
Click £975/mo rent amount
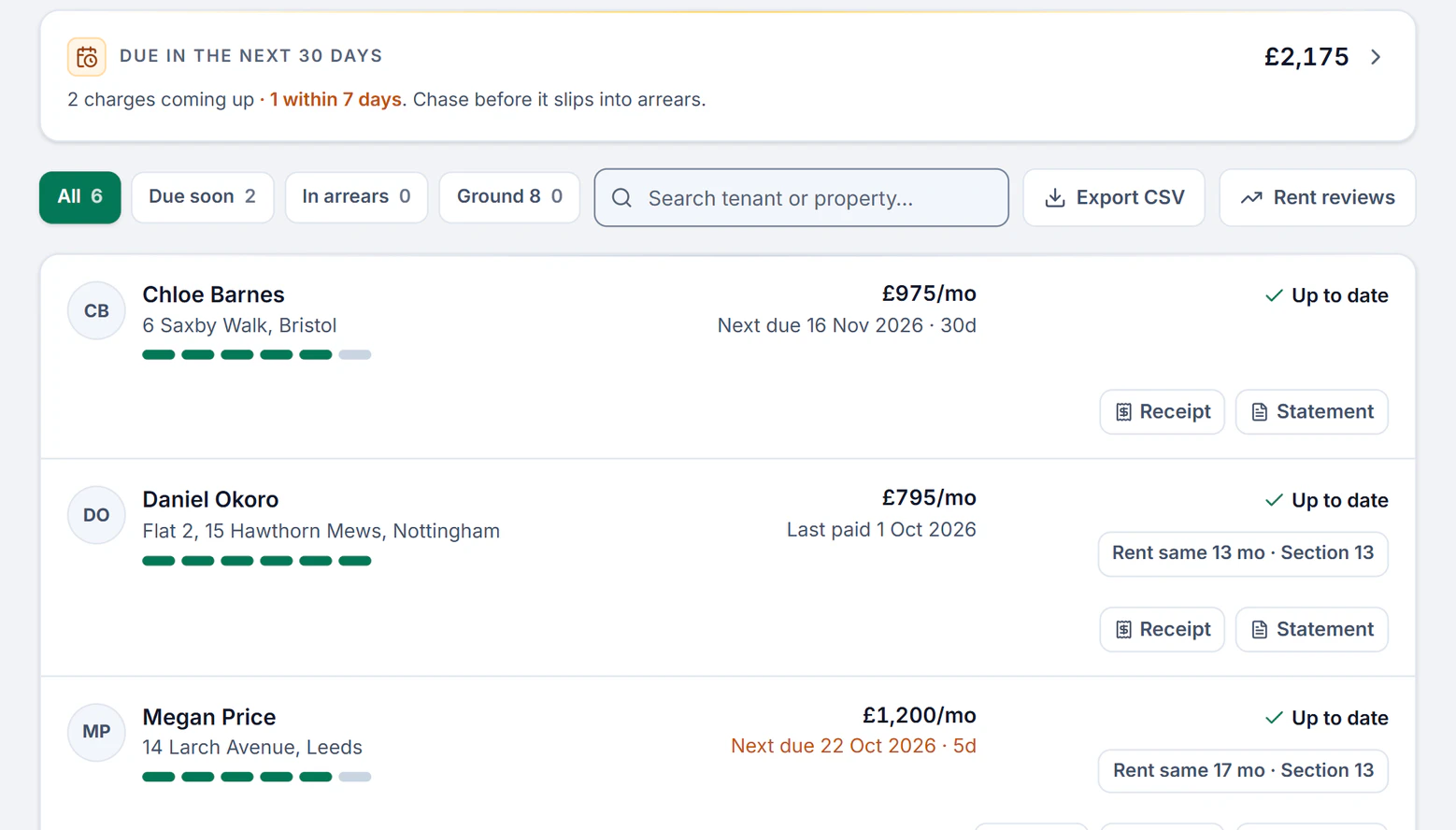929,293
